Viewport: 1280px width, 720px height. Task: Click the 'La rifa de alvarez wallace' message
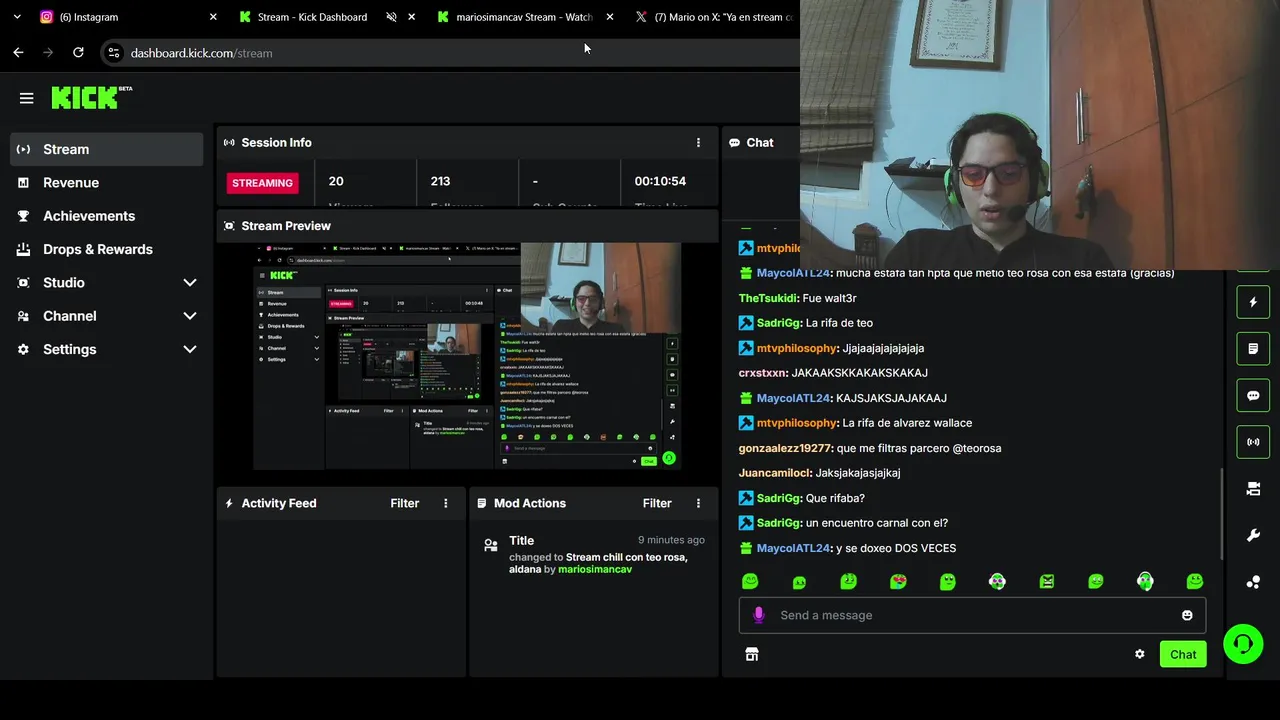tap(907, 423)
